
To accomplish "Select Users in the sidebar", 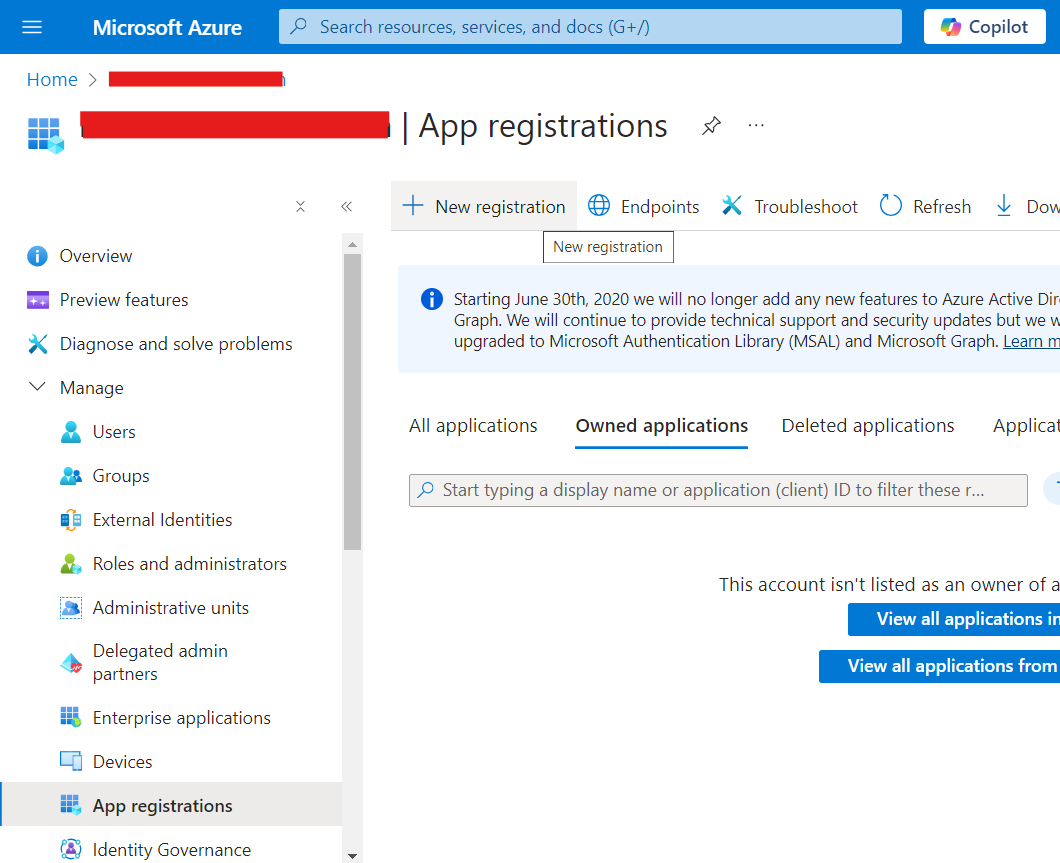I will (x=113, y=431).
